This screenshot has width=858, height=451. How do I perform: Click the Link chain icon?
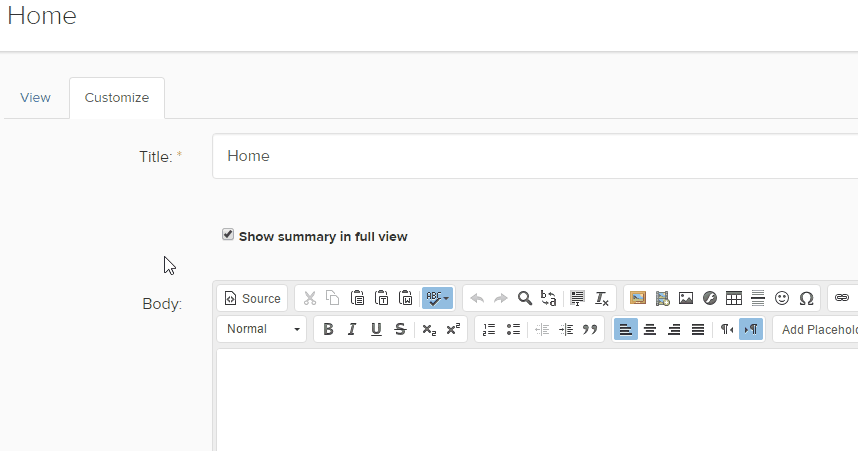point(842,298)
